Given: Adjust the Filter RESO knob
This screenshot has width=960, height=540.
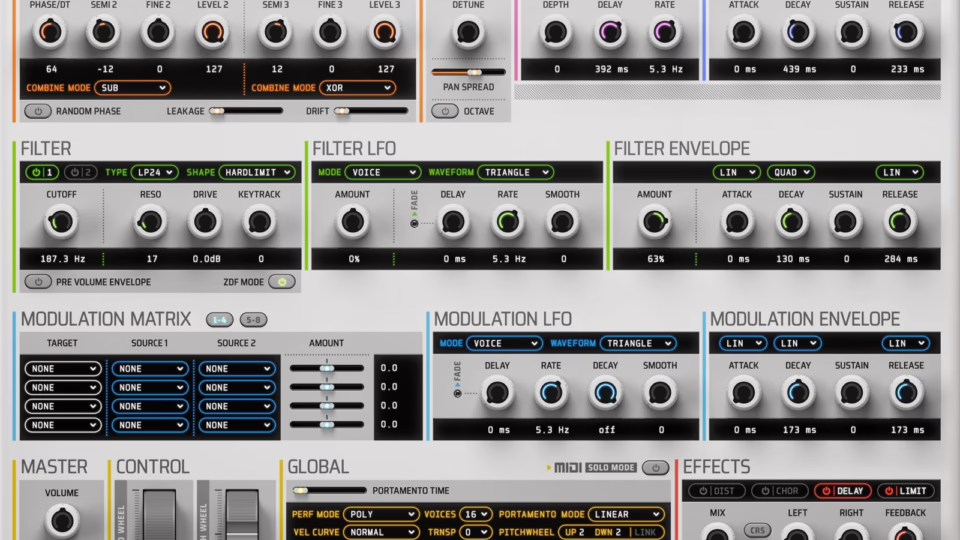Looking at the screenshot, I should [x=150, y=222].
